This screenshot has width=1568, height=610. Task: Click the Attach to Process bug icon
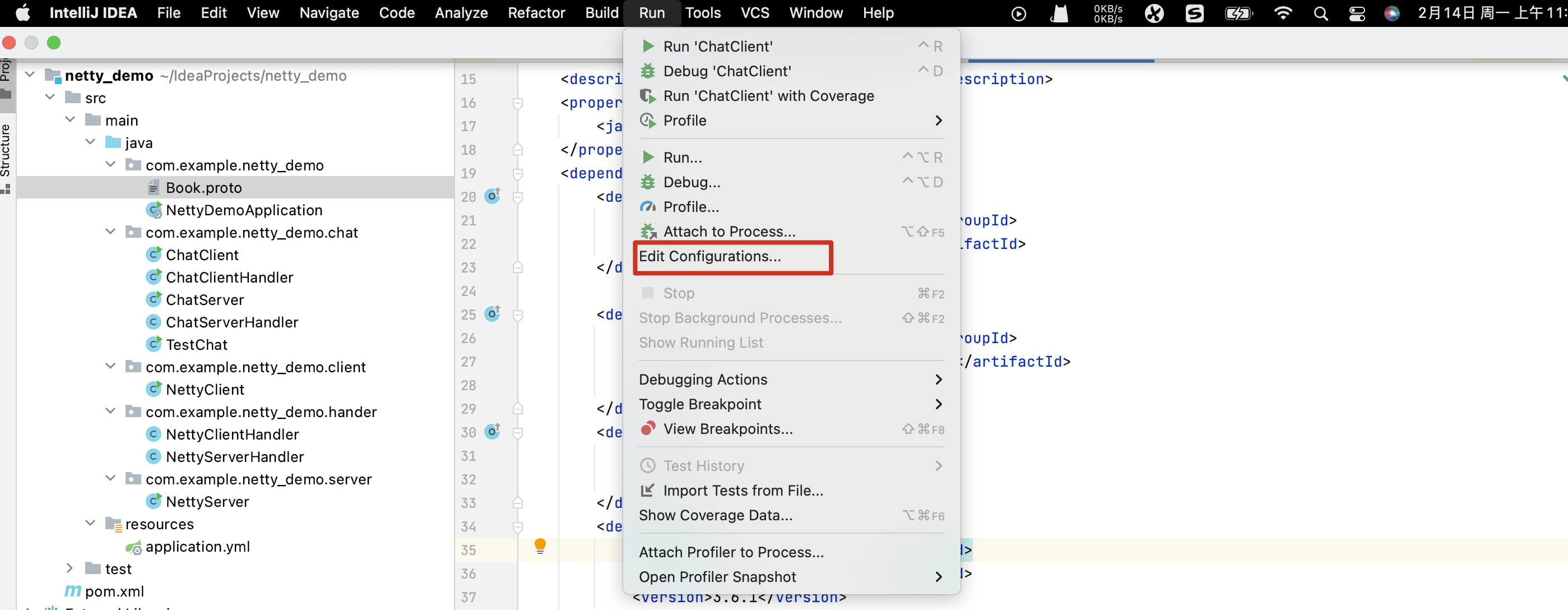coord(648,232)
